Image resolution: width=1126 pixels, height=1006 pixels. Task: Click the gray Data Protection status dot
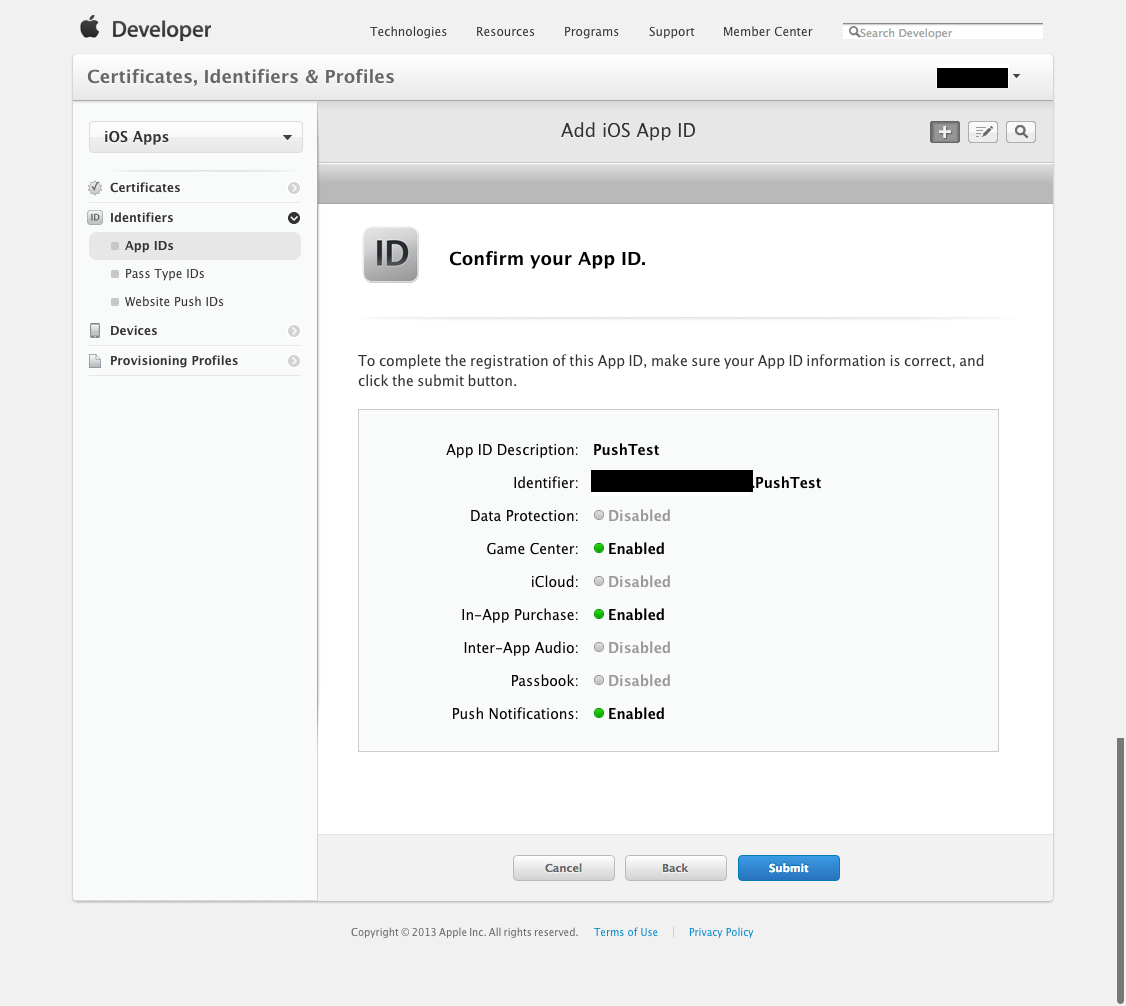click(x=599, y=515)
